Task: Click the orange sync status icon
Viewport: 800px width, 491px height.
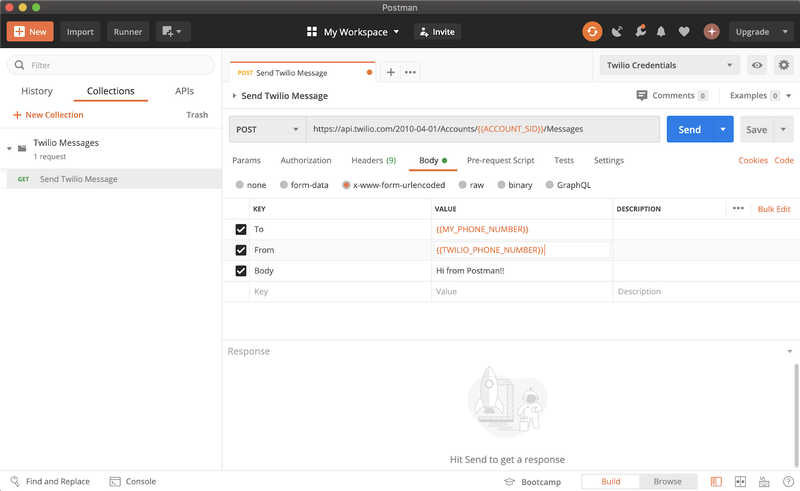Action: pyautogui.click(x=592, y=32)
